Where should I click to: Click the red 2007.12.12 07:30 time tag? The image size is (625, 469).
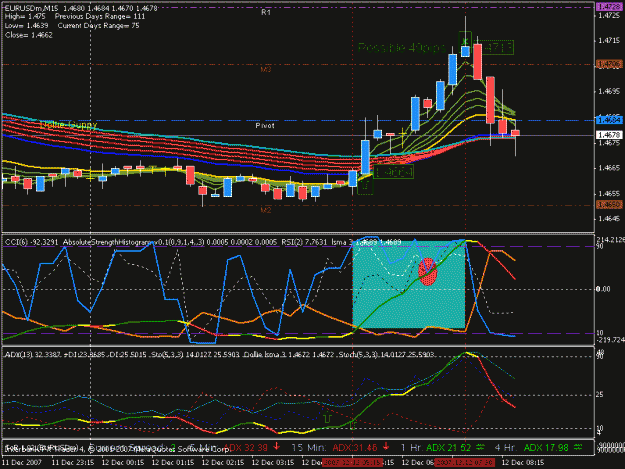(x=465, y=463)
